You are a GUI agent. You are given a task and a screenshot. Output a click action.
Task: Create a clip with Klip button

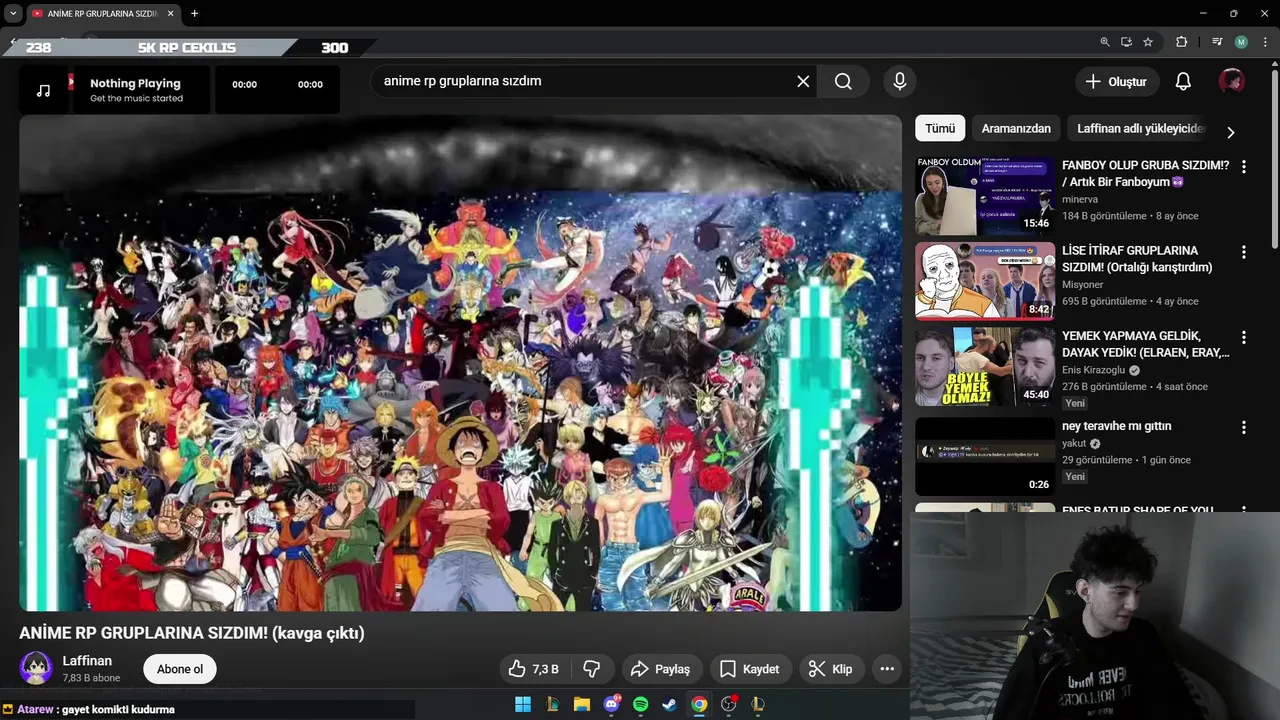click(831, 669)
